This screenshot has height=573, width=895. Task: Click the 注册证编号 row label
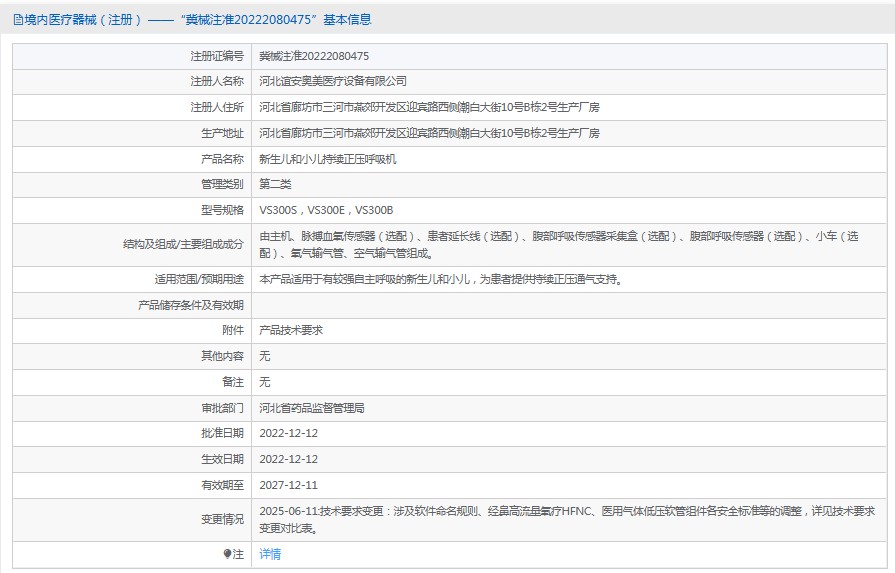217,56
